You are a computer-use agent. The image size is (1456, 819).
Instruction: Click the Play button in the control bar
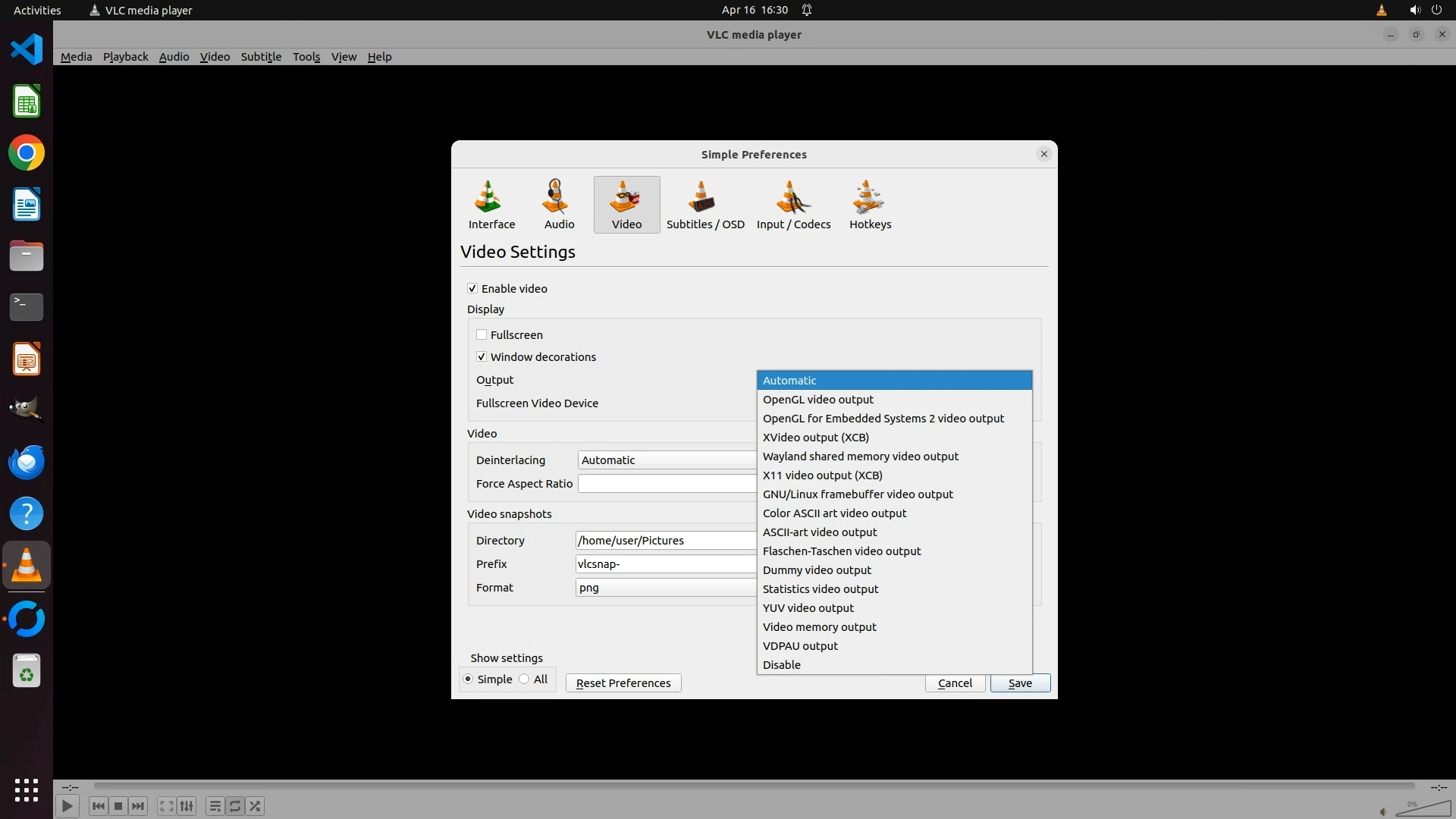click(x=67, y=806)
